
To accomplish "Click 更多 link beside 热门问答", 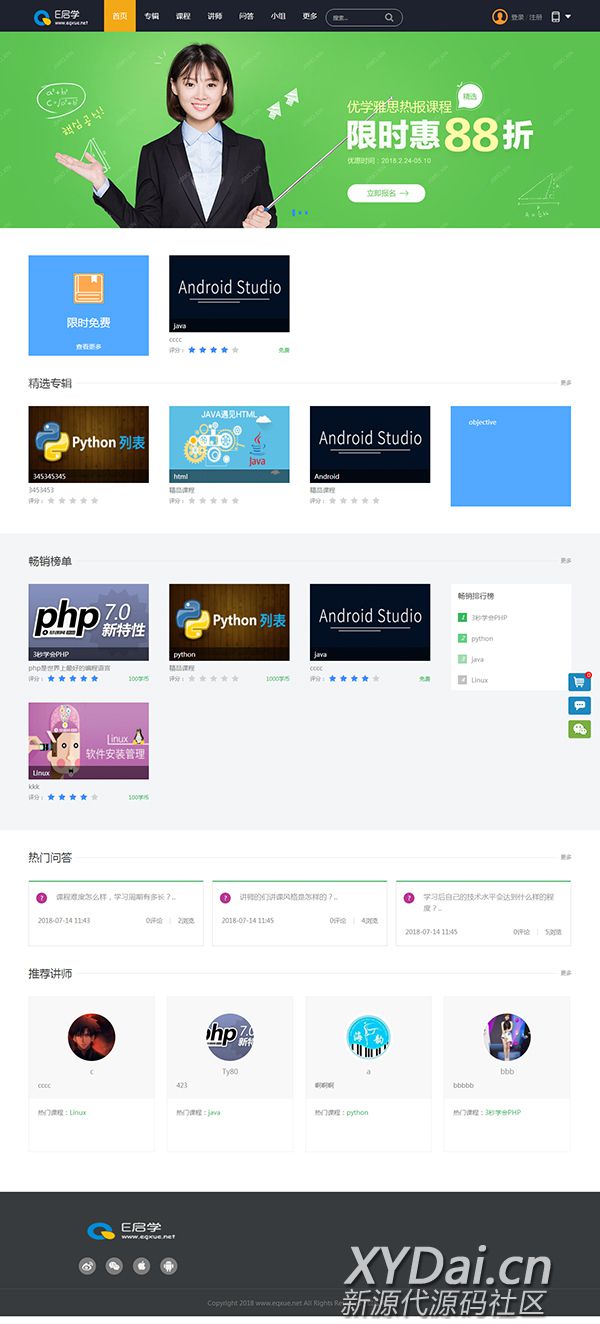I will click(x=566, y=857).
